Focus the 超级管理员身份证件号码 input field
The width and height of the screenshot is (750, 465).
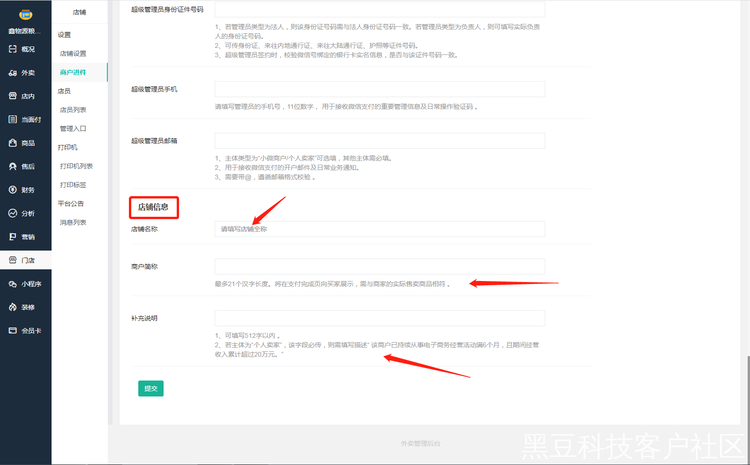(380, 9)
